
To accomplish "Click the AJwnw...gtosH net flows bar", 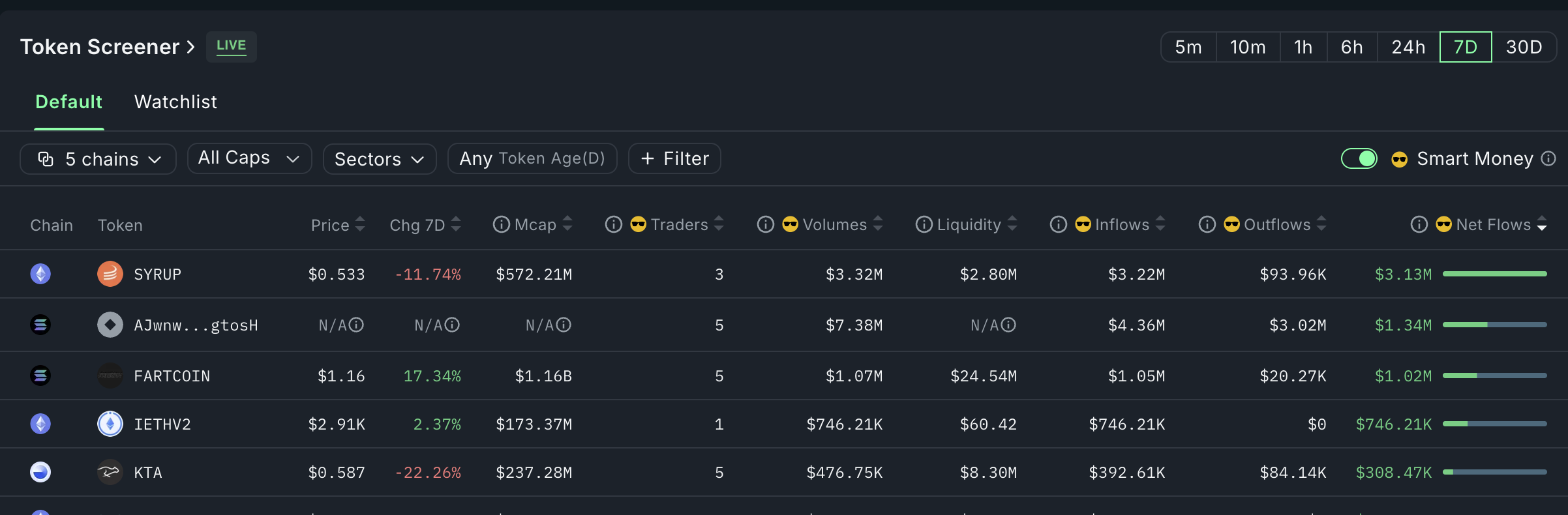I will pos(1495,325).
